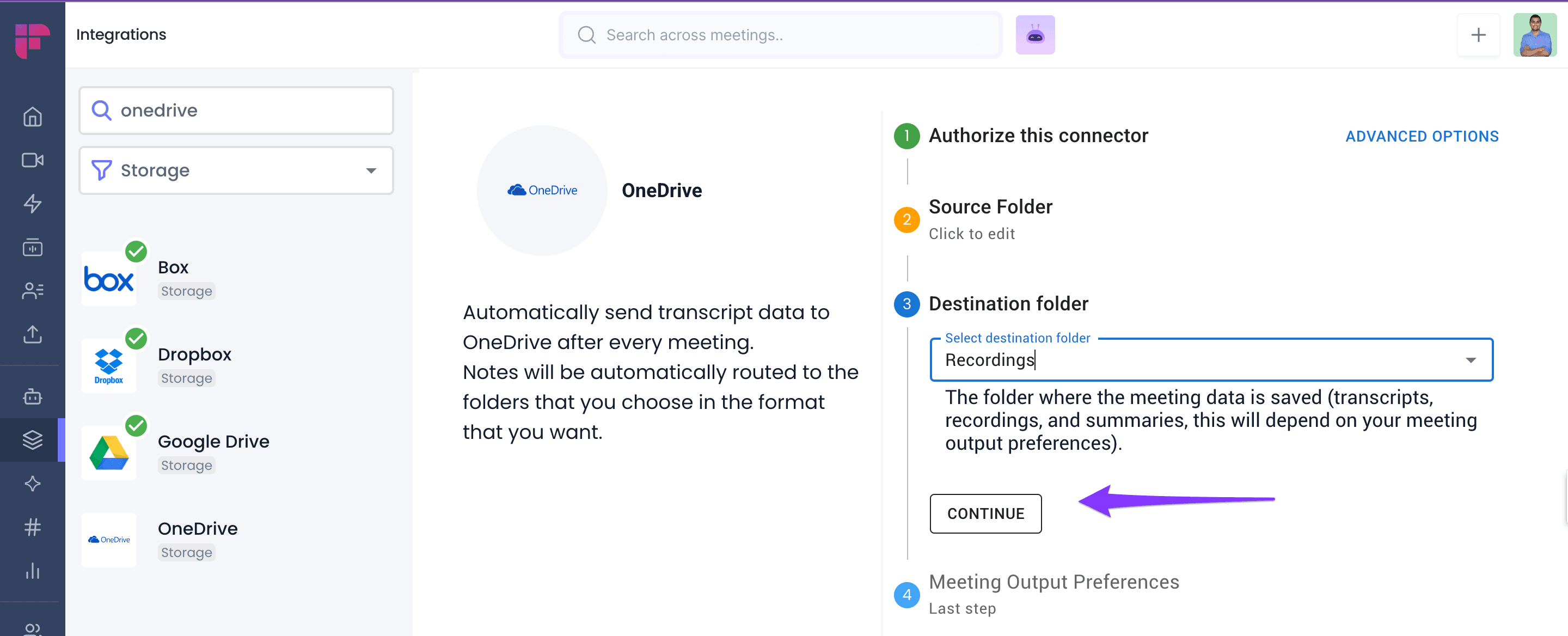This screenshot has width=1568, height=636.
Task: Go to Home in the sidebar
Action: tap(32, 116)
